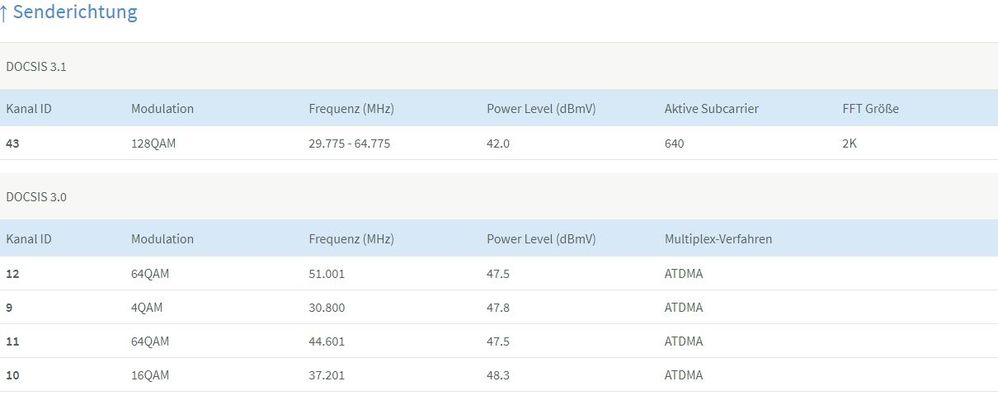Click the Senderichtung heading
Viewport: 998px width, 405px height.
click(75, 13)
